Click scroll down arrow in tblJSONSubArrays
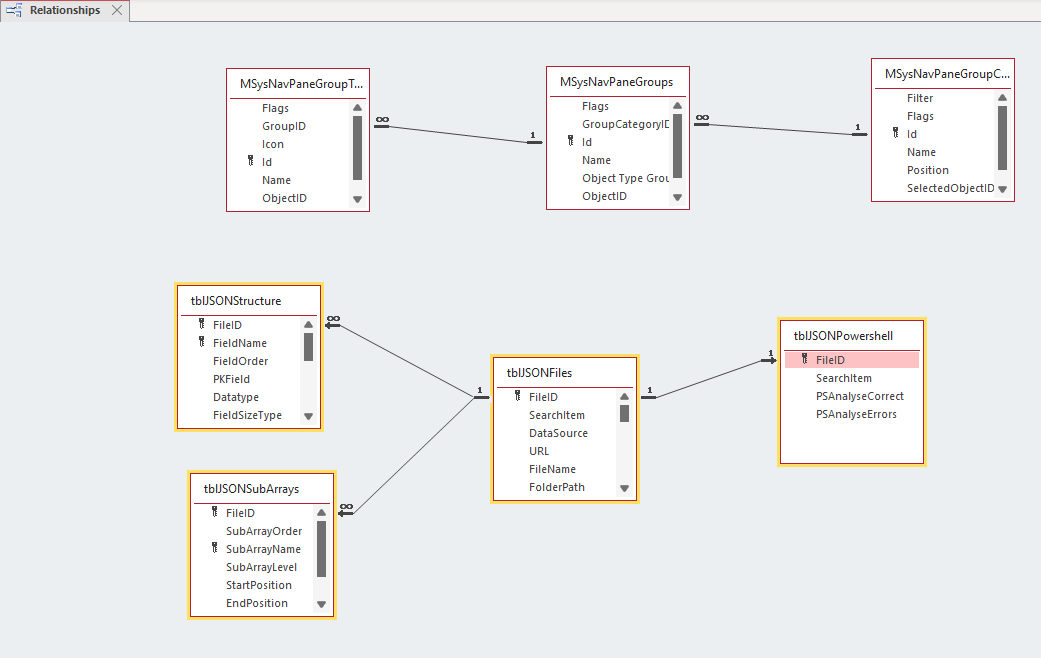The image size is (1041, 658). (x=321, y=604)
